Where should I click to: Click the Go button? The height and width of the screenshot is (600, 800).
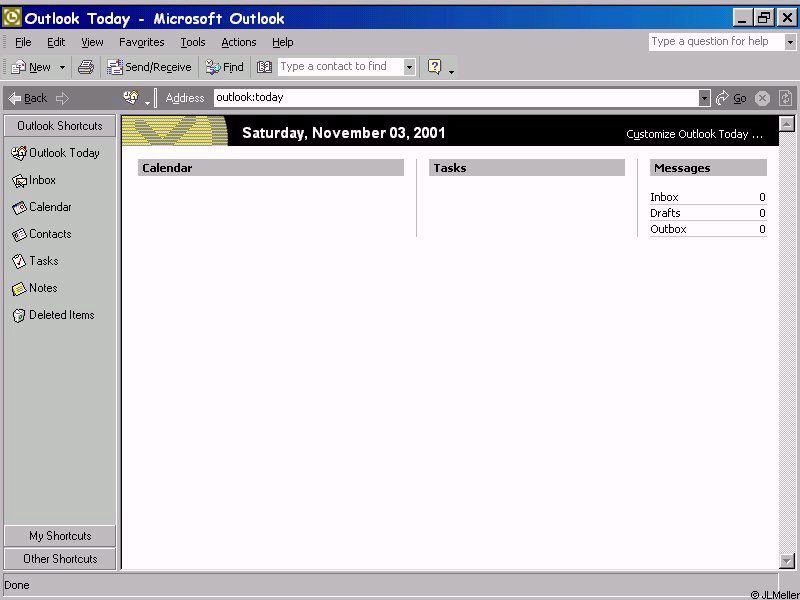[x=732, y=98]
